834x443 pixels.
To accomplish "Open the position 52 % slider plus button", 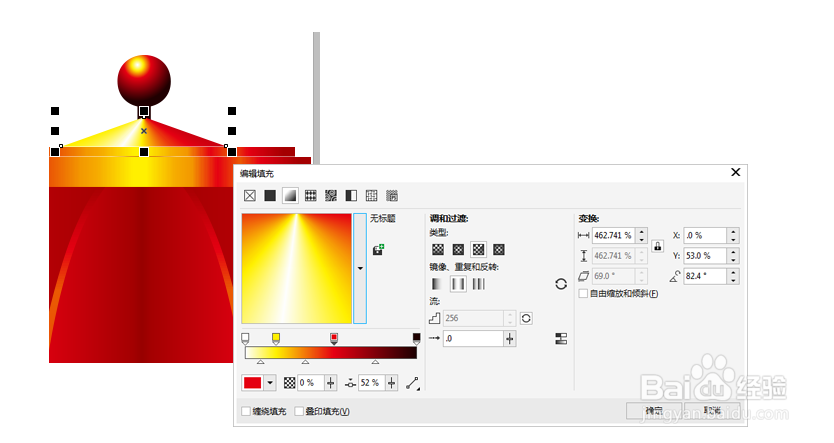I will (x=391, y=383).
